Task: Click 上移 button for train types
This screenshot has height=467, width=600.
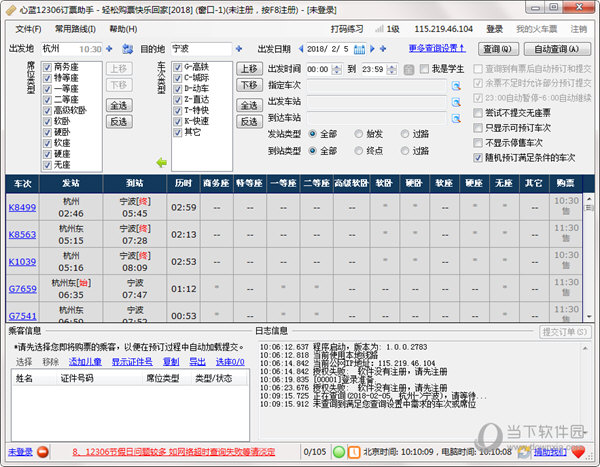Action: click(249, 69)
